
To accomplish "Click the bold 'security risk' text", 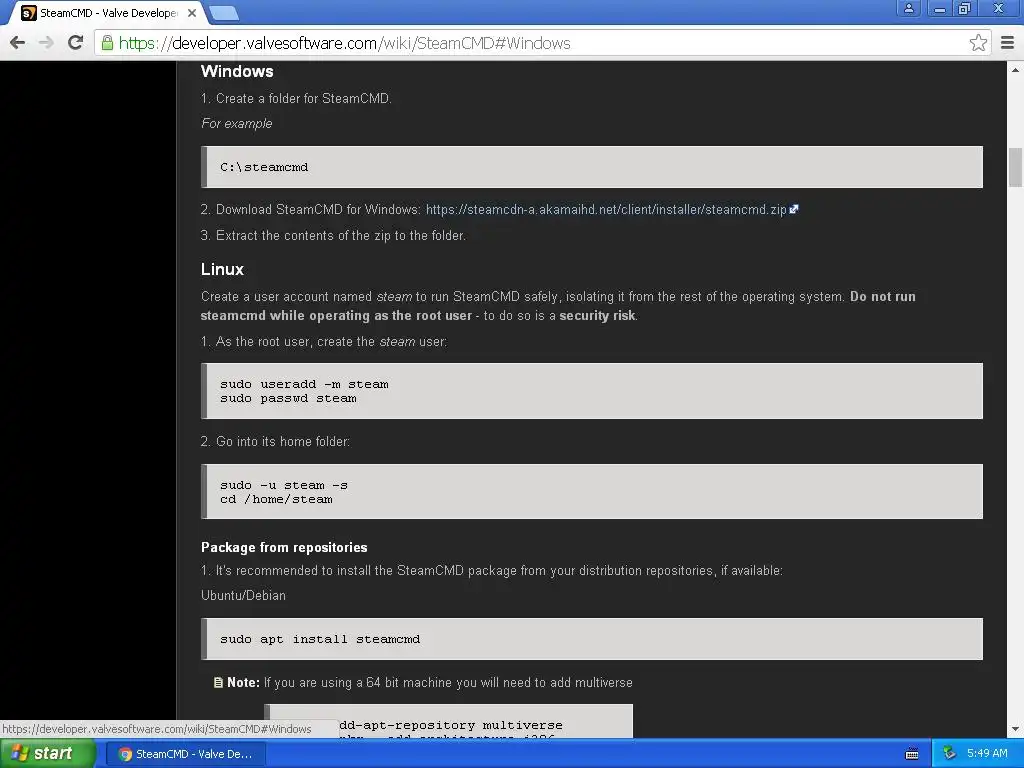I will pyautogui.click(x=597, y=315).
